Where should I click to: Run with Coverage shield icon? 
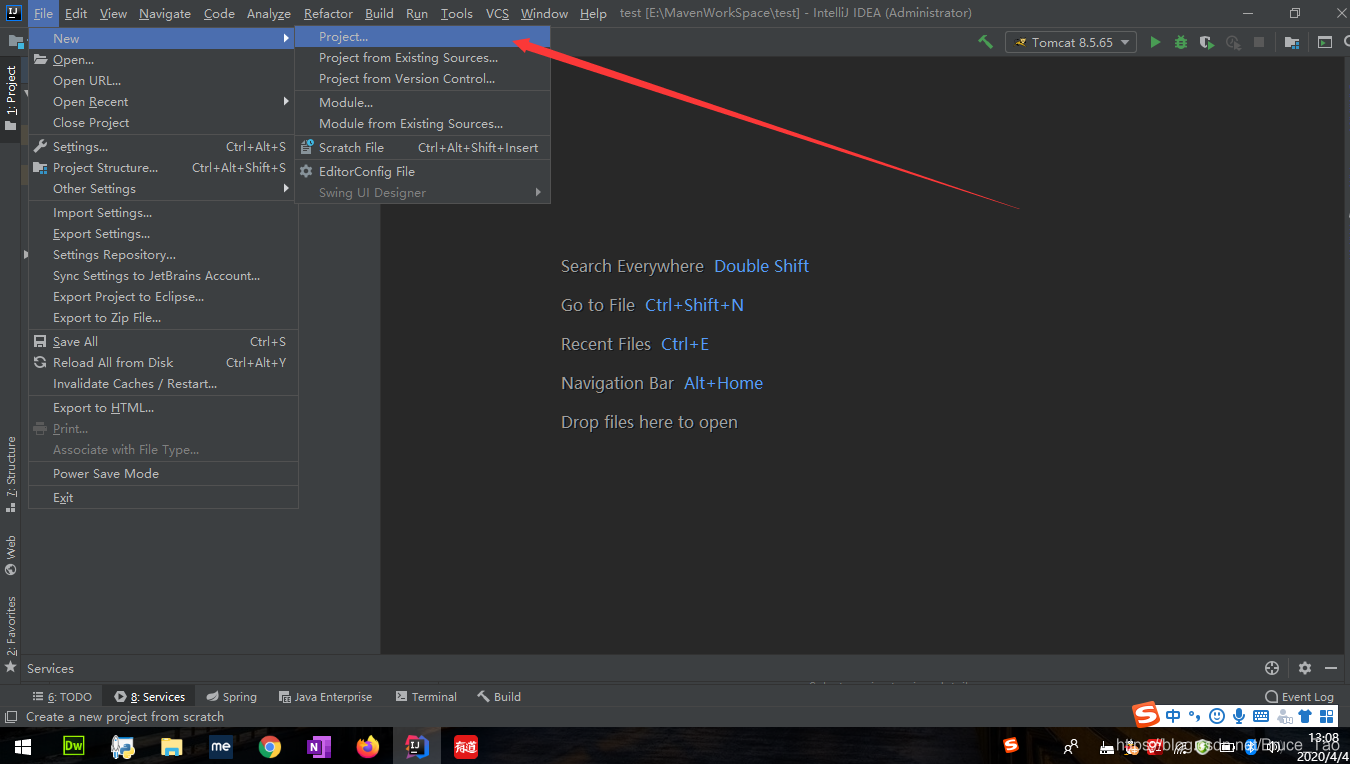click(1207, 42)
